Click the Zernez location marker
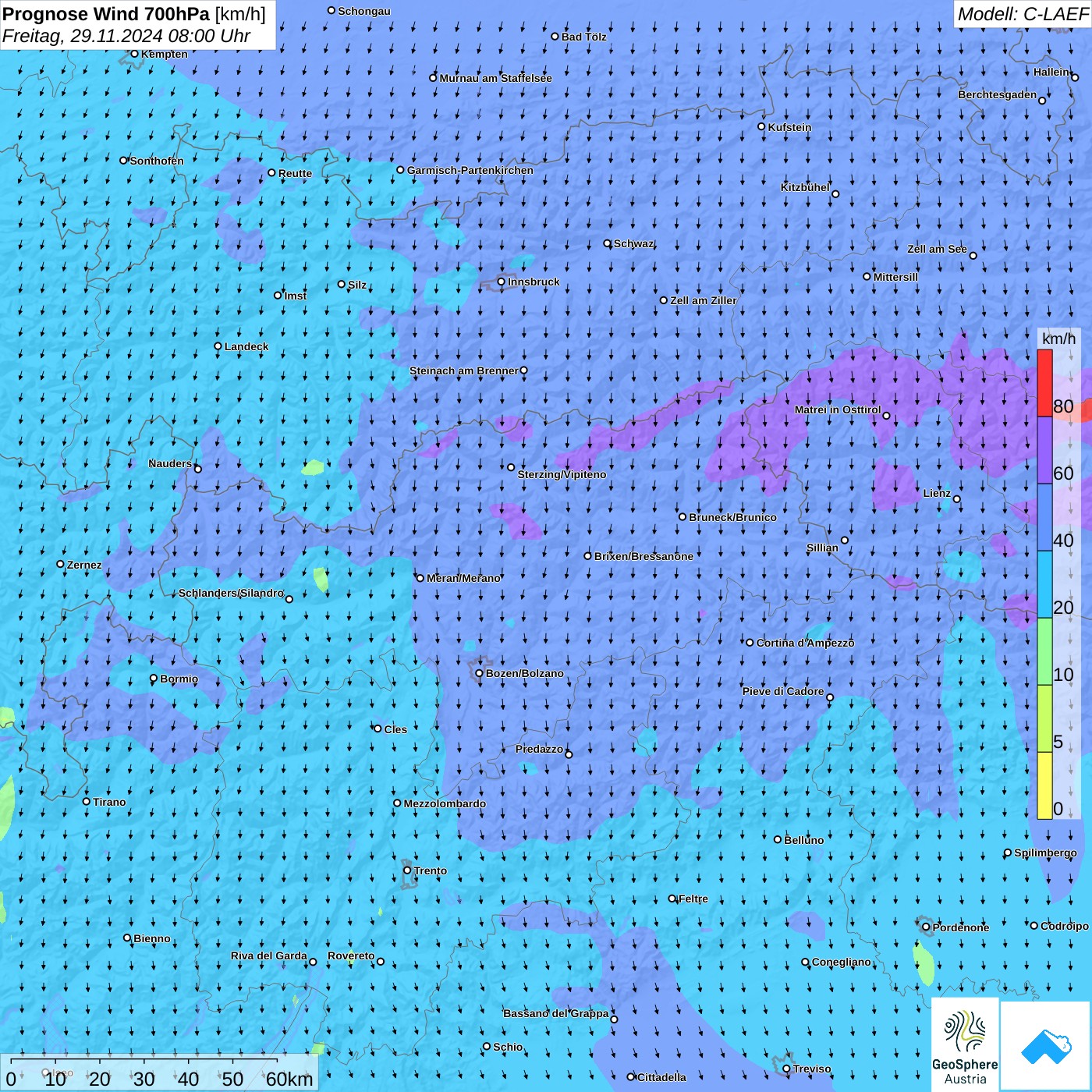Image resolution: width=1092 pixels, height=1092 pixels. tap(61, 564)
